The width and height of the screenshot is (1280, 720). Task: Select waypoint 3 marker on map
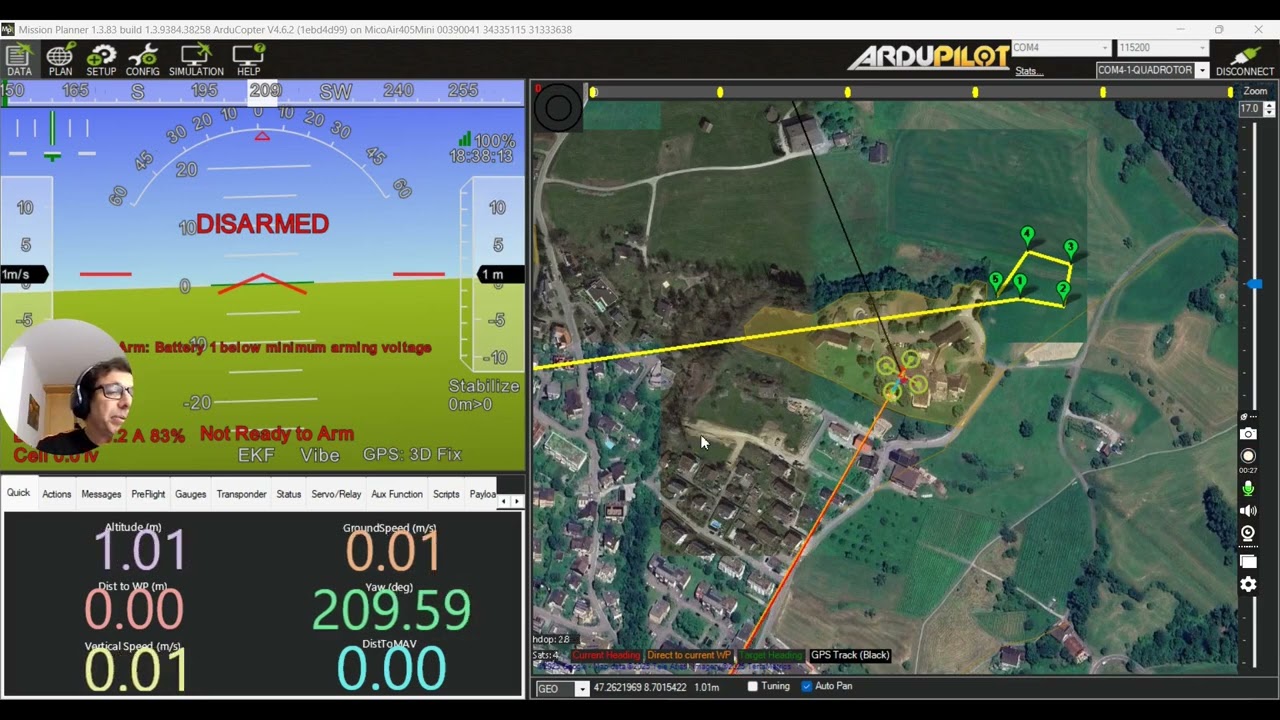pyautogui.click(x=1070, y=248)
